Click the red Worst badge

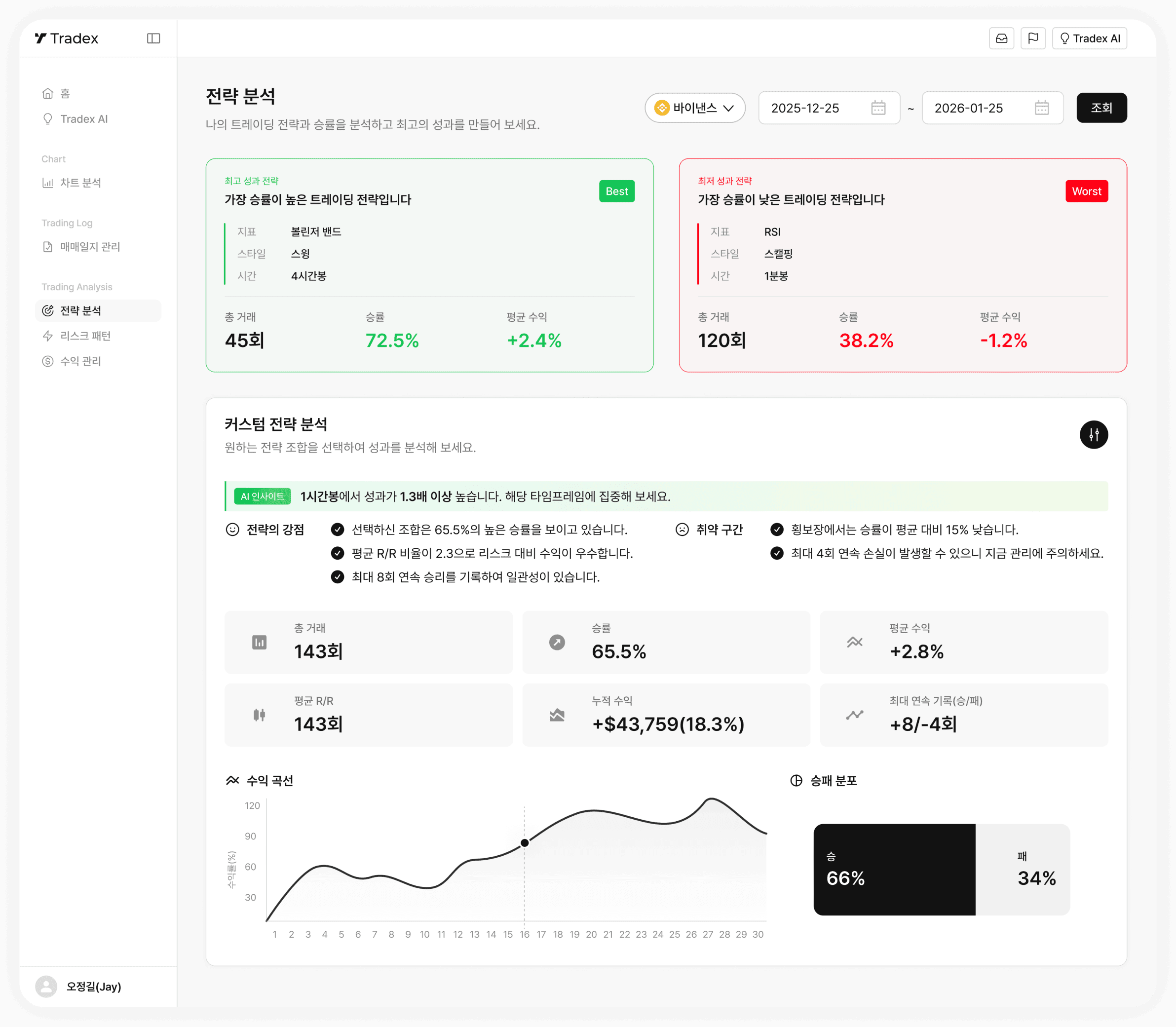(1086, 191)
